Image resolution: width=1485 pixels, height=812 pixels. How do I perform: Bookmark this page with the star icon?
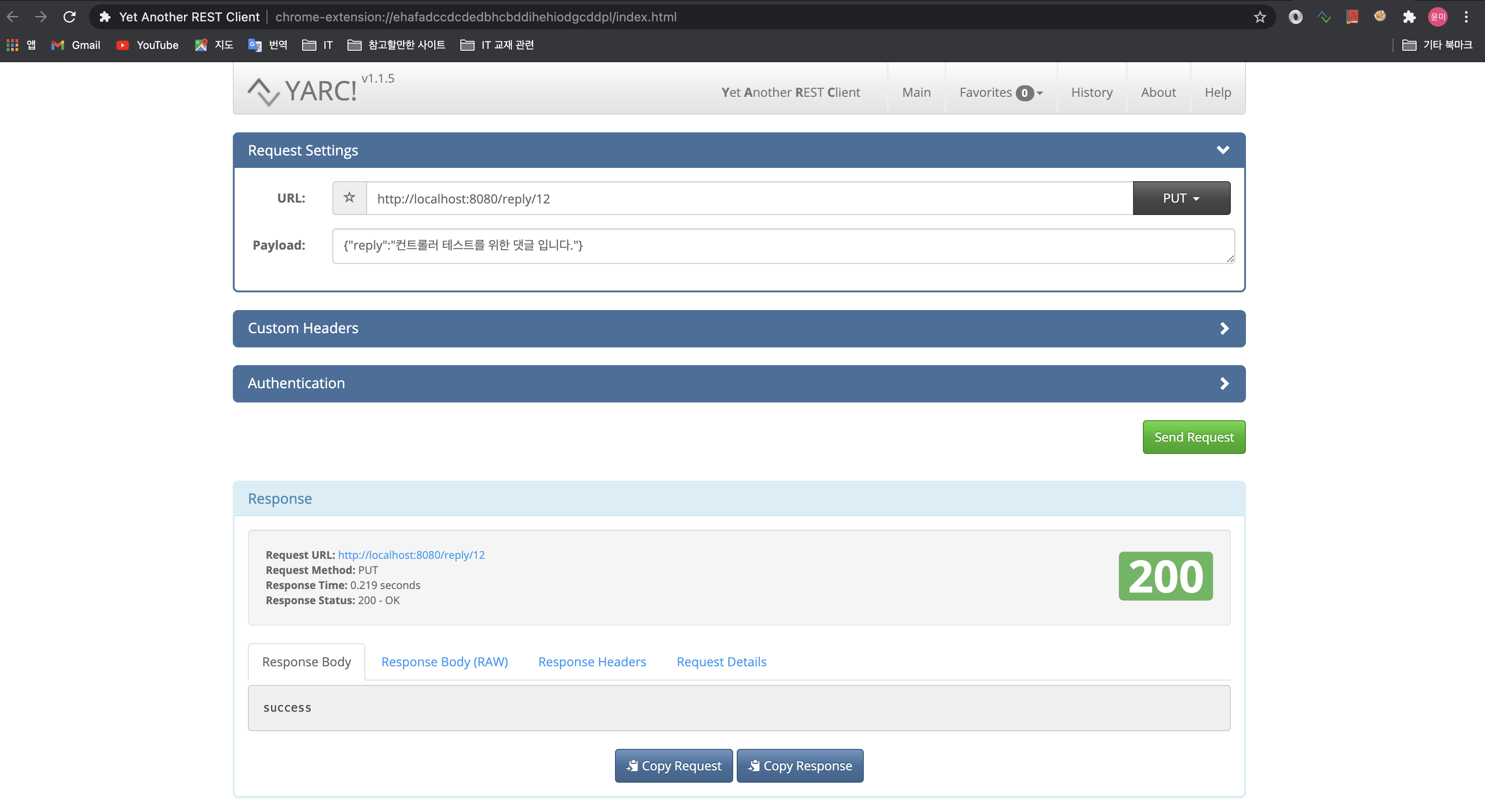(x=1260, y=17)
